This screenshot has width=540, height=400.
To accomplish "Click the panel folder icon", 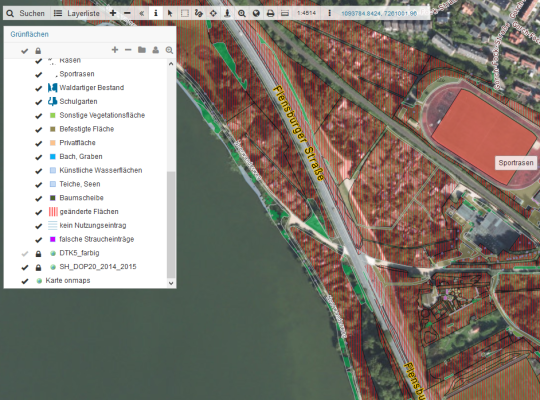I will 142,50.
